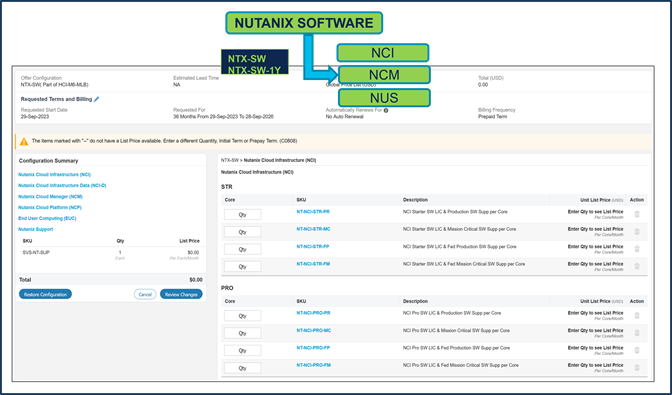Click Description column header in PRO table

point(415,302)
